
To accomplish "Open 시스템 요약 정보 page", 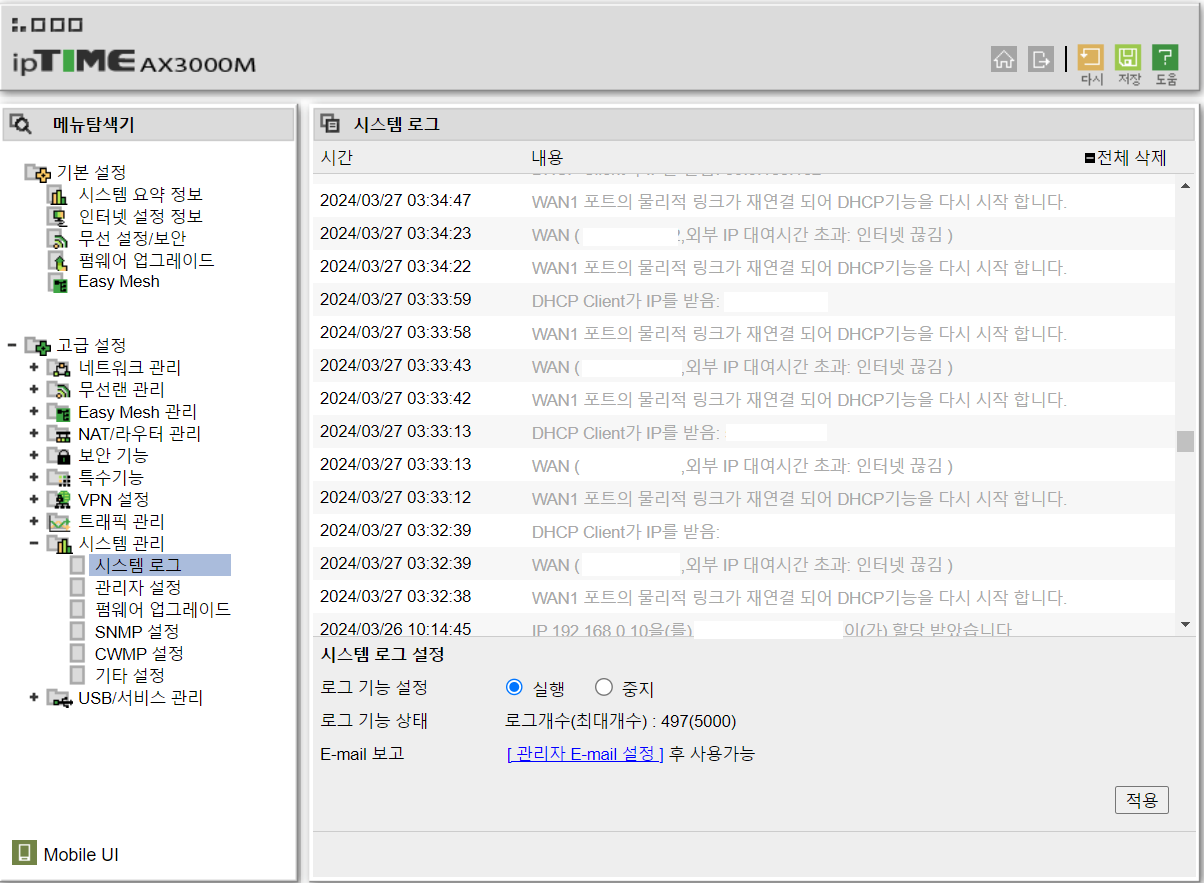I will click(x=140, y=195).
